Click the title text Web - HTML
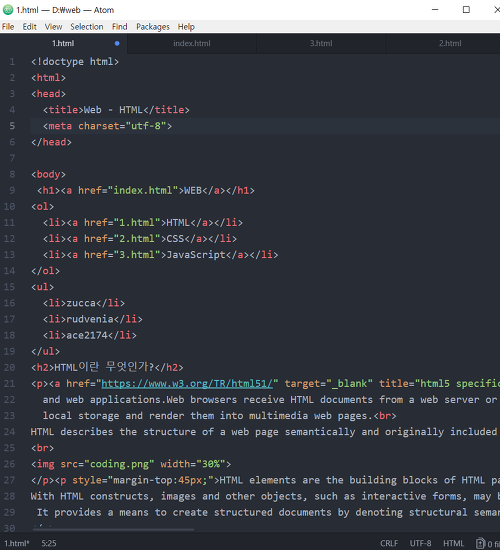The height and width of the screenshot is (550, 500). (x=113, y=110)
